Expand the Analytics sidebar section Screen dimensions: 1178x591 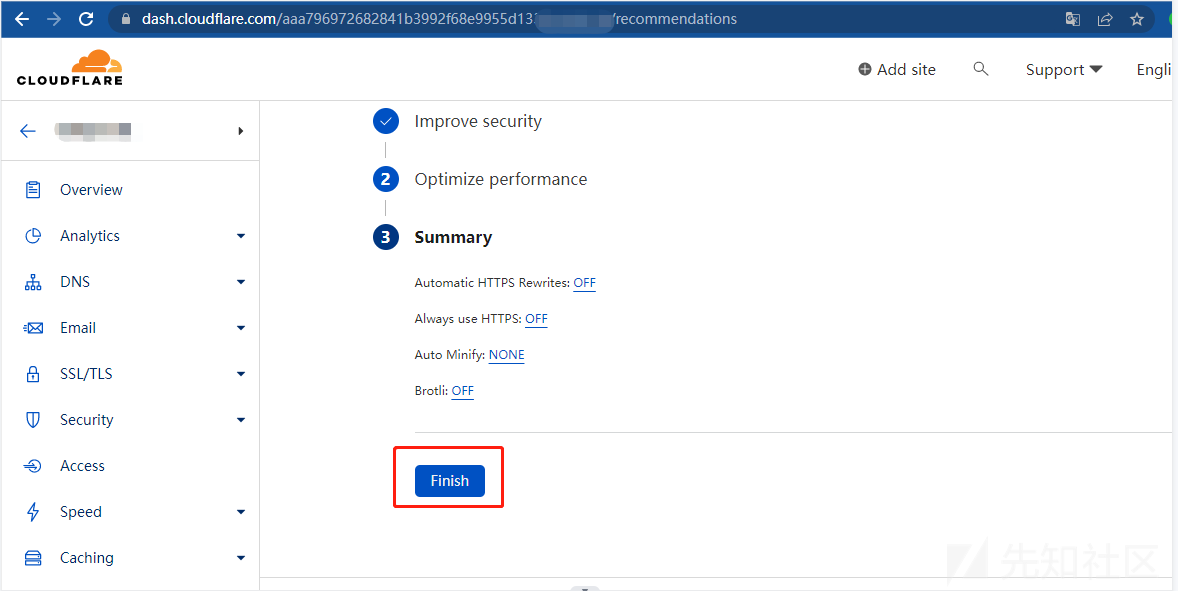(x=241, y=236)
